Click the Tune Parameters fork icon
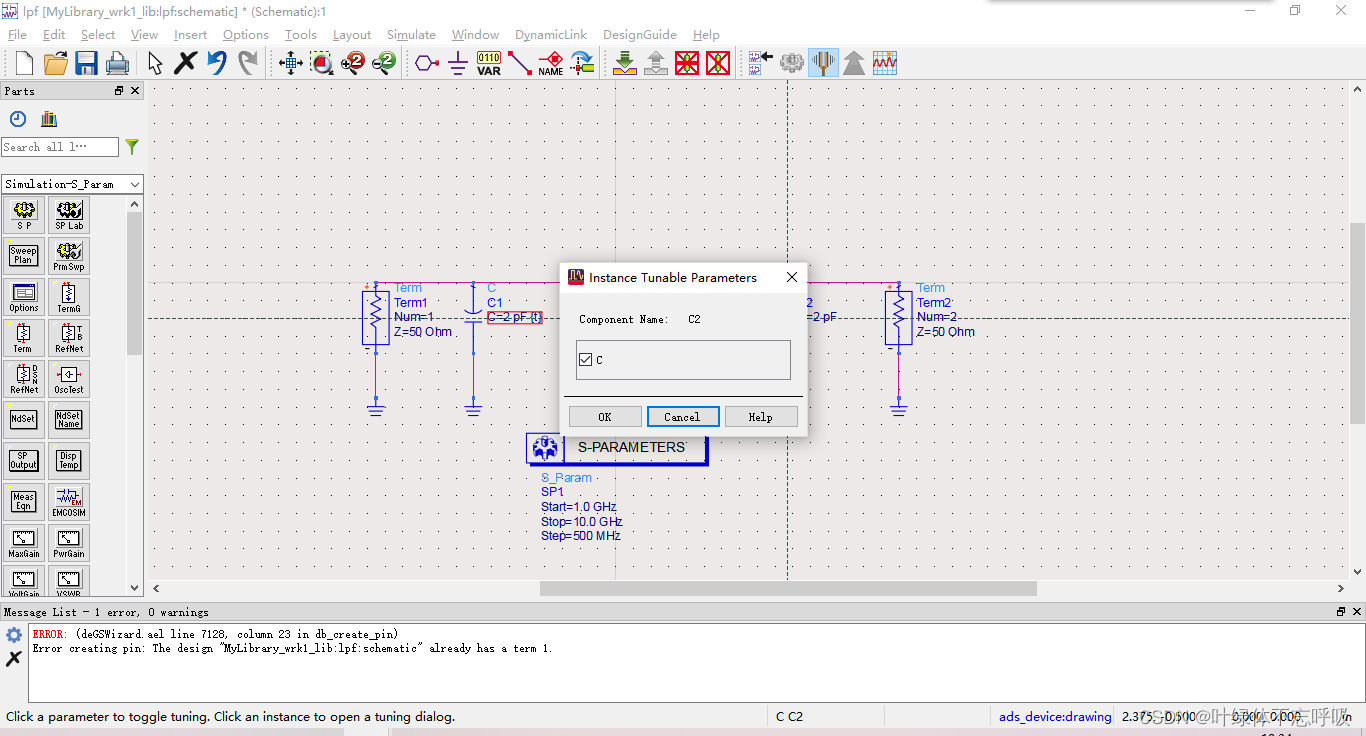 823,63
